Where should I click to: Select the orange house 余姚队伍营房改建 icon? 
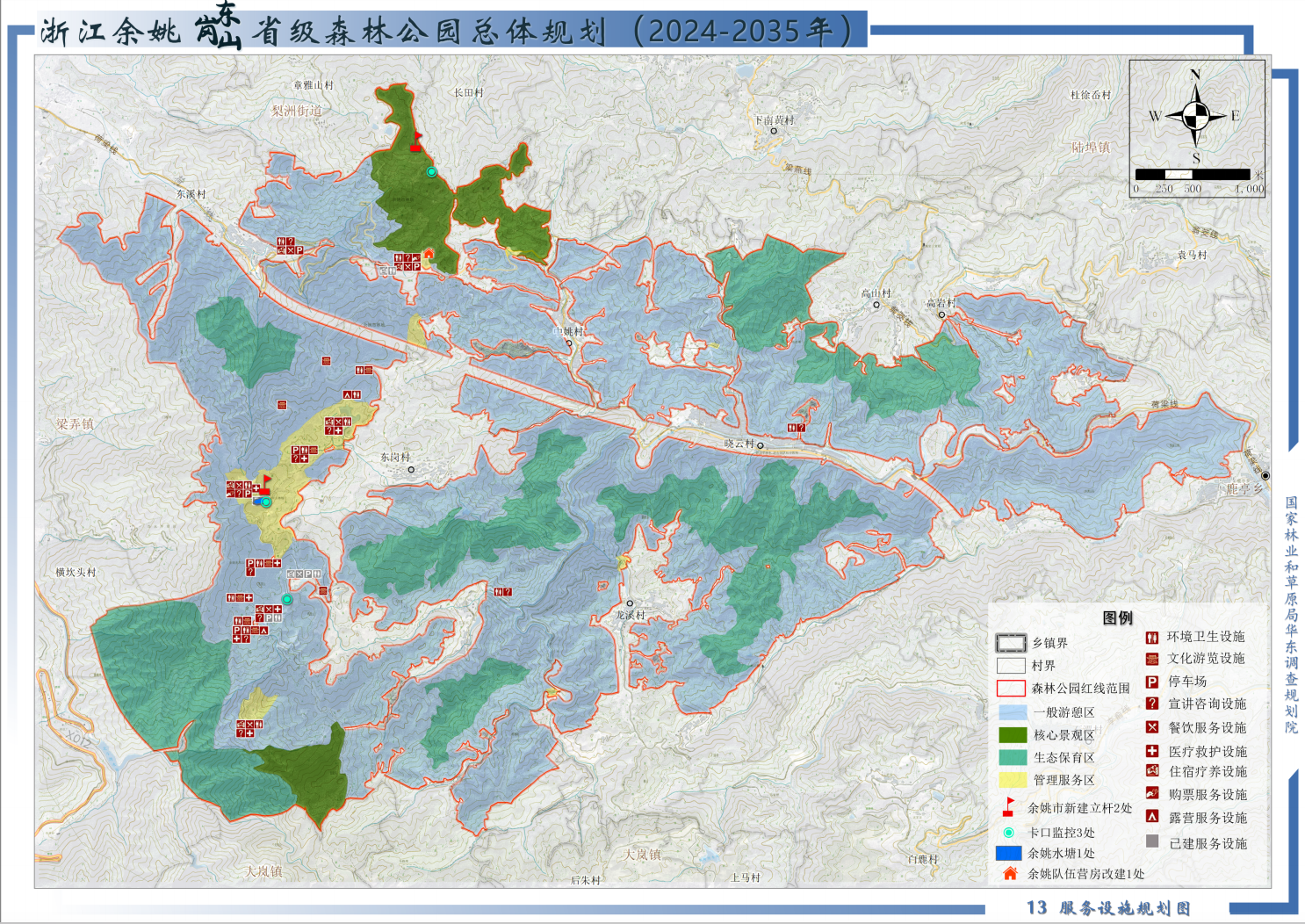pyautogui.click(x=1010, y=873)
